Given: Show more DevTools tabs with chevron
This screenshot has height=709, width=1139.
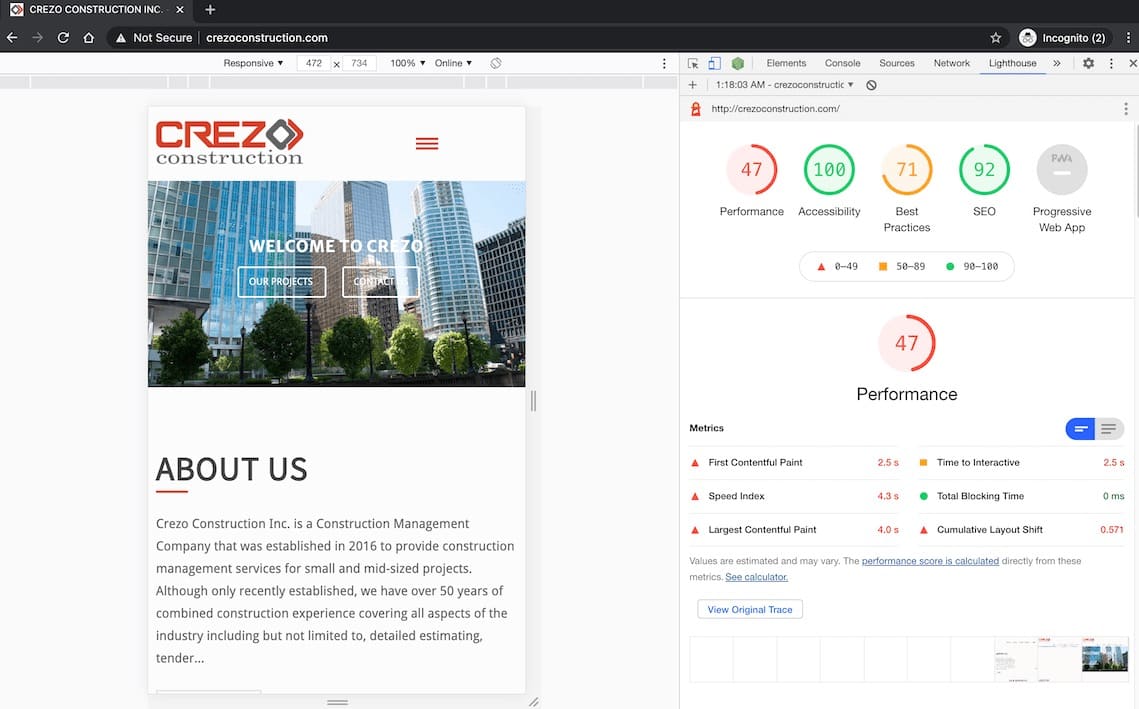Looking at the screenshot, I should point(1057,63).
